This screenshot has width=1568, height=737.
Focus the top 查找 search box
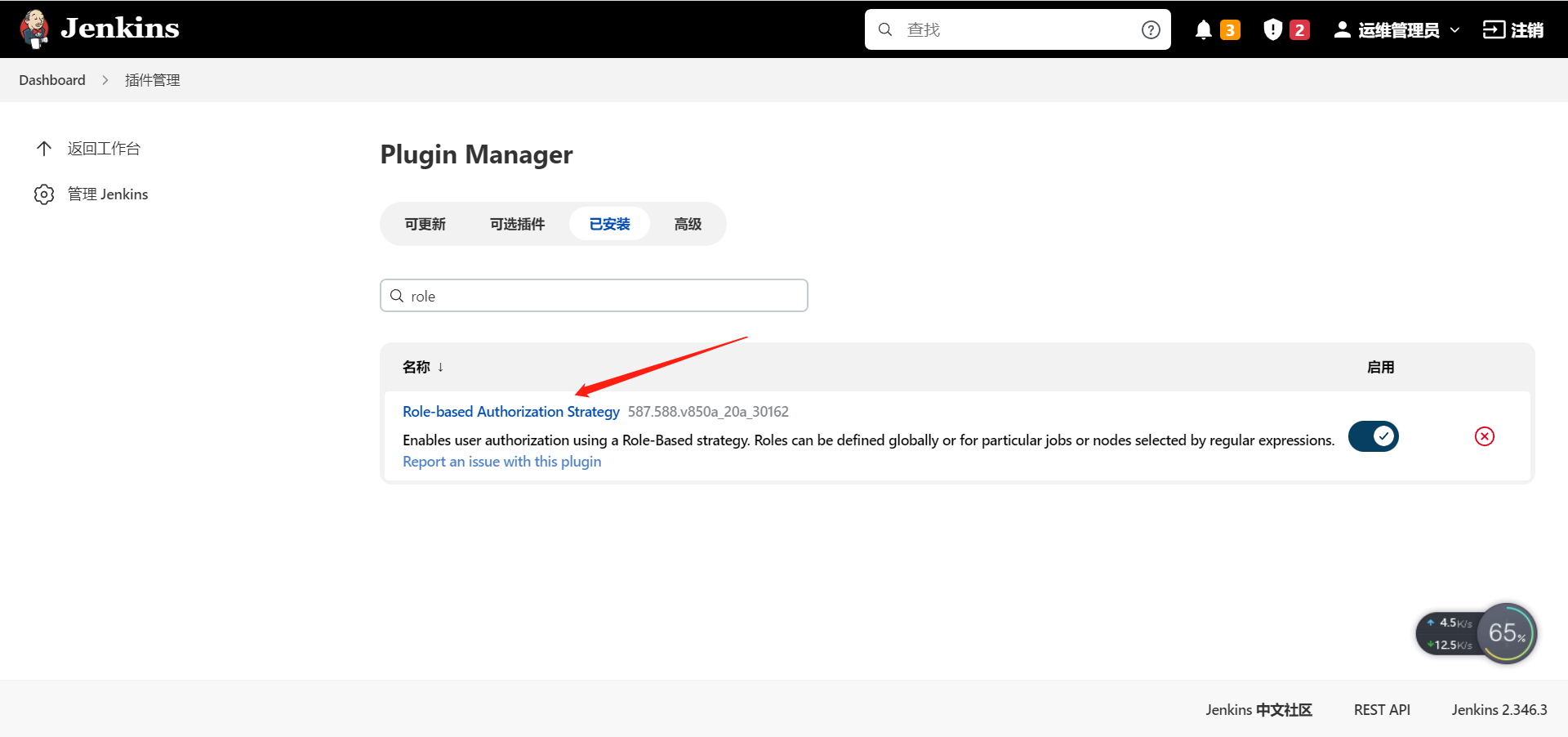tap(1018, 29)
